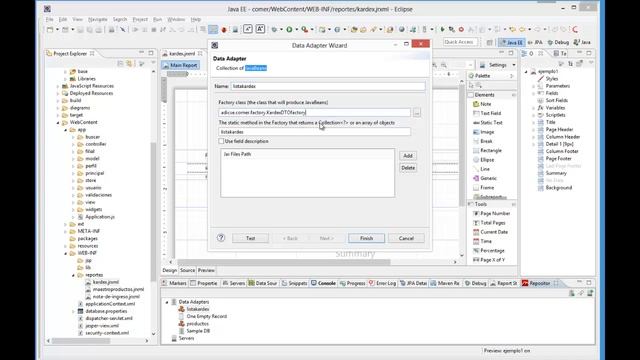Switch to Design tab of editor

coord(169,270)
